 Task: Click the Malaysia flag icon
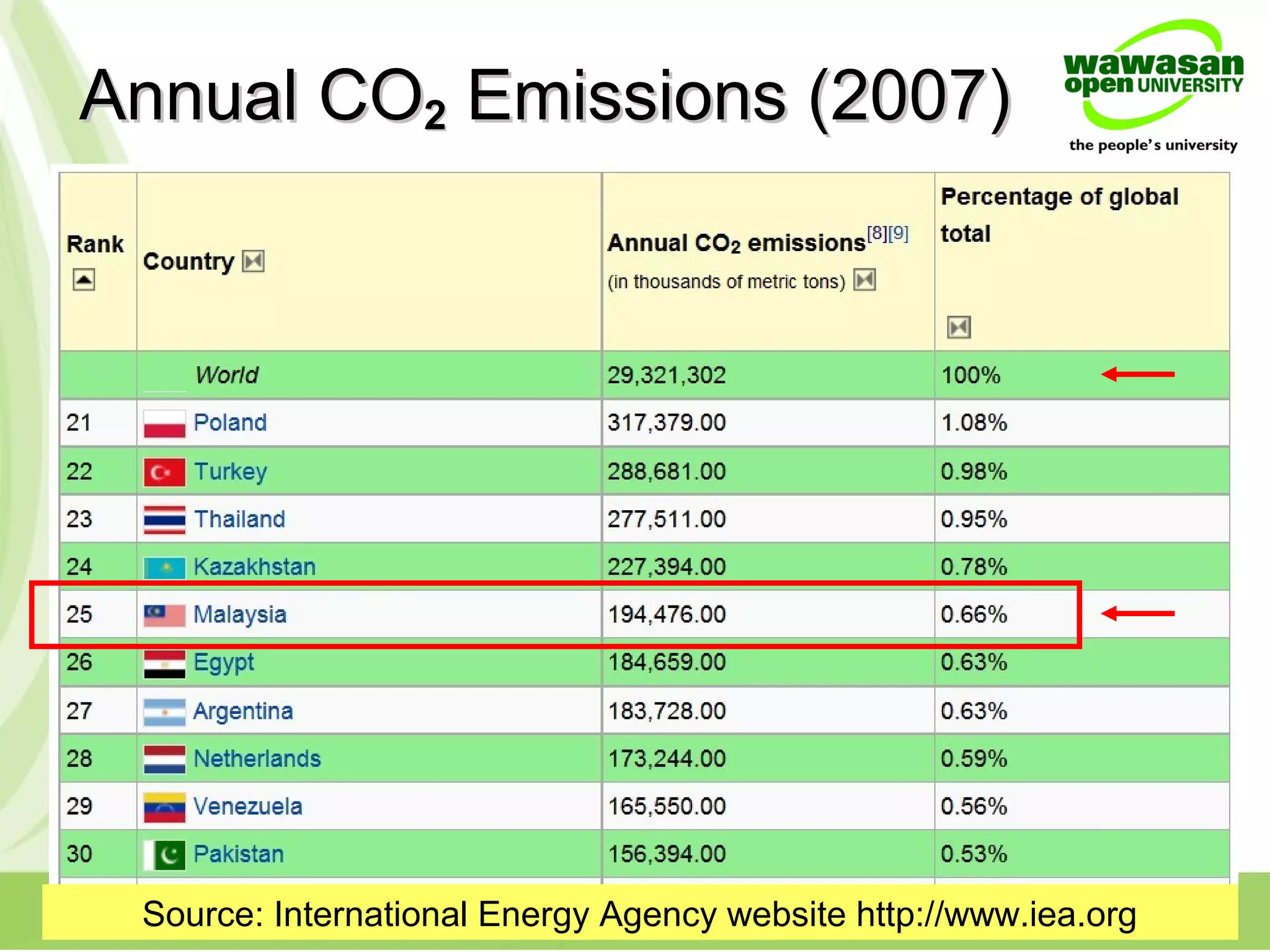[x=164, y=615]
